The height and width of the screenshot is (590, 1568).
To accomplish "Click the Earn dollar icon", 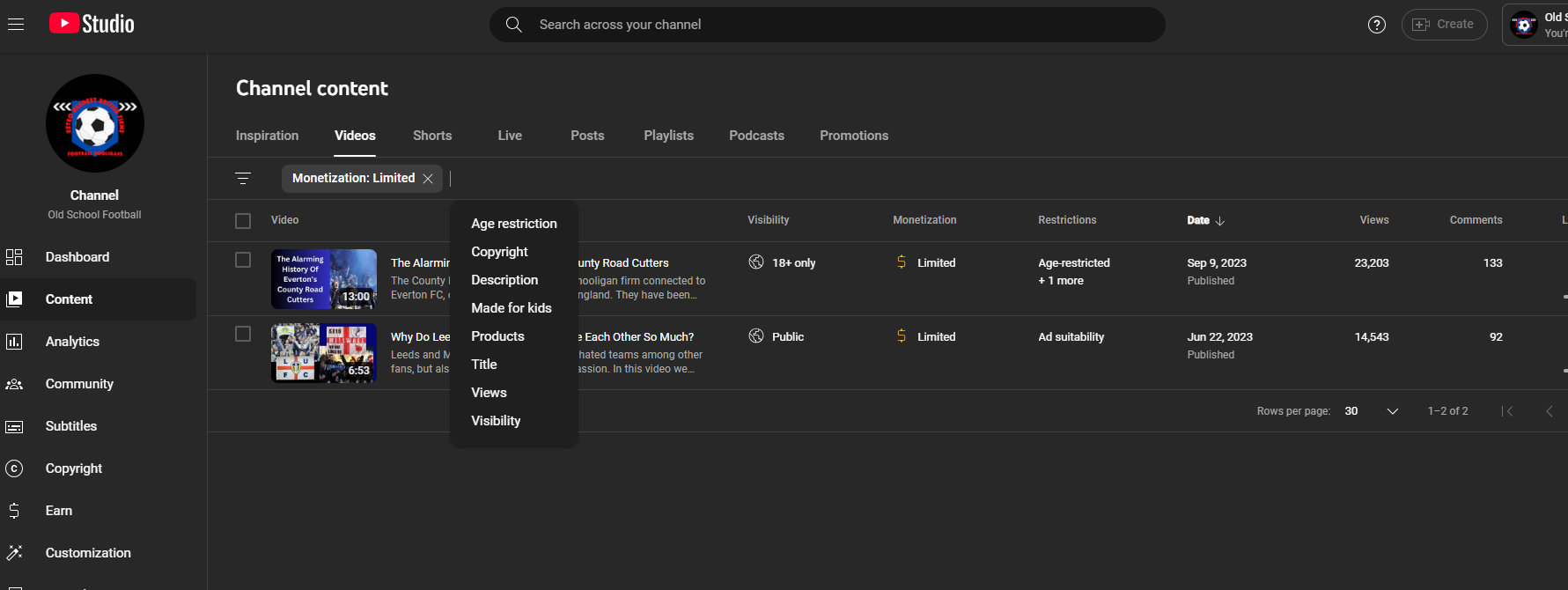I will 14,511.
